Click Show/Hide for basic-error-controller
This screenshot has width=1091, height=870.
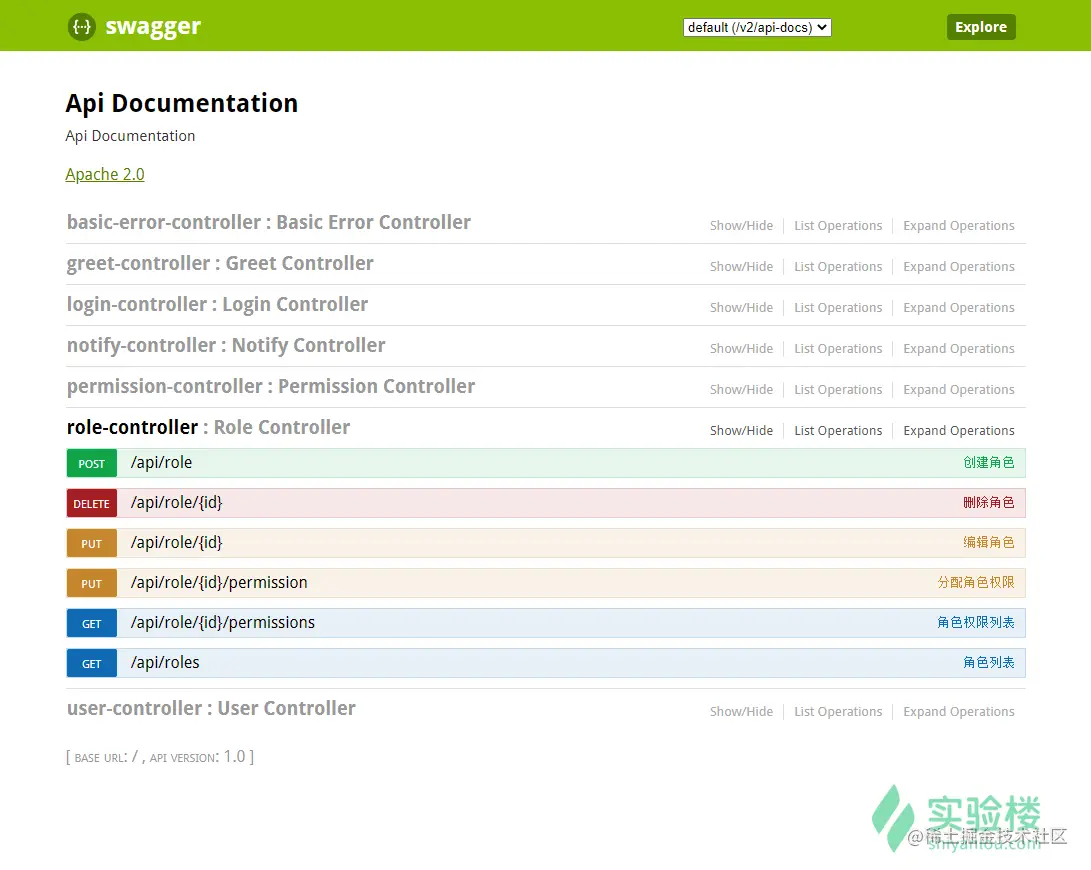(x=741, y=226)
